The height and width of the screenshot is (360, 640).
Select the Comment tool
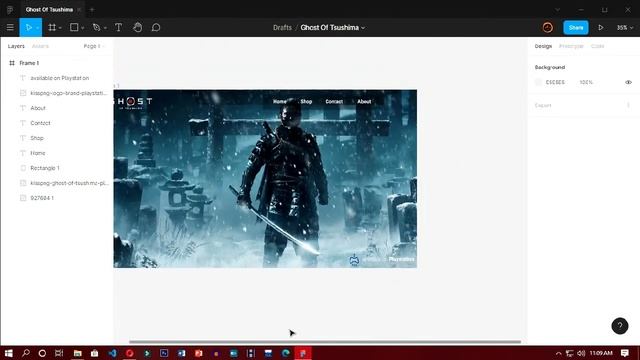pyautogui.click(x=156, y=27)
